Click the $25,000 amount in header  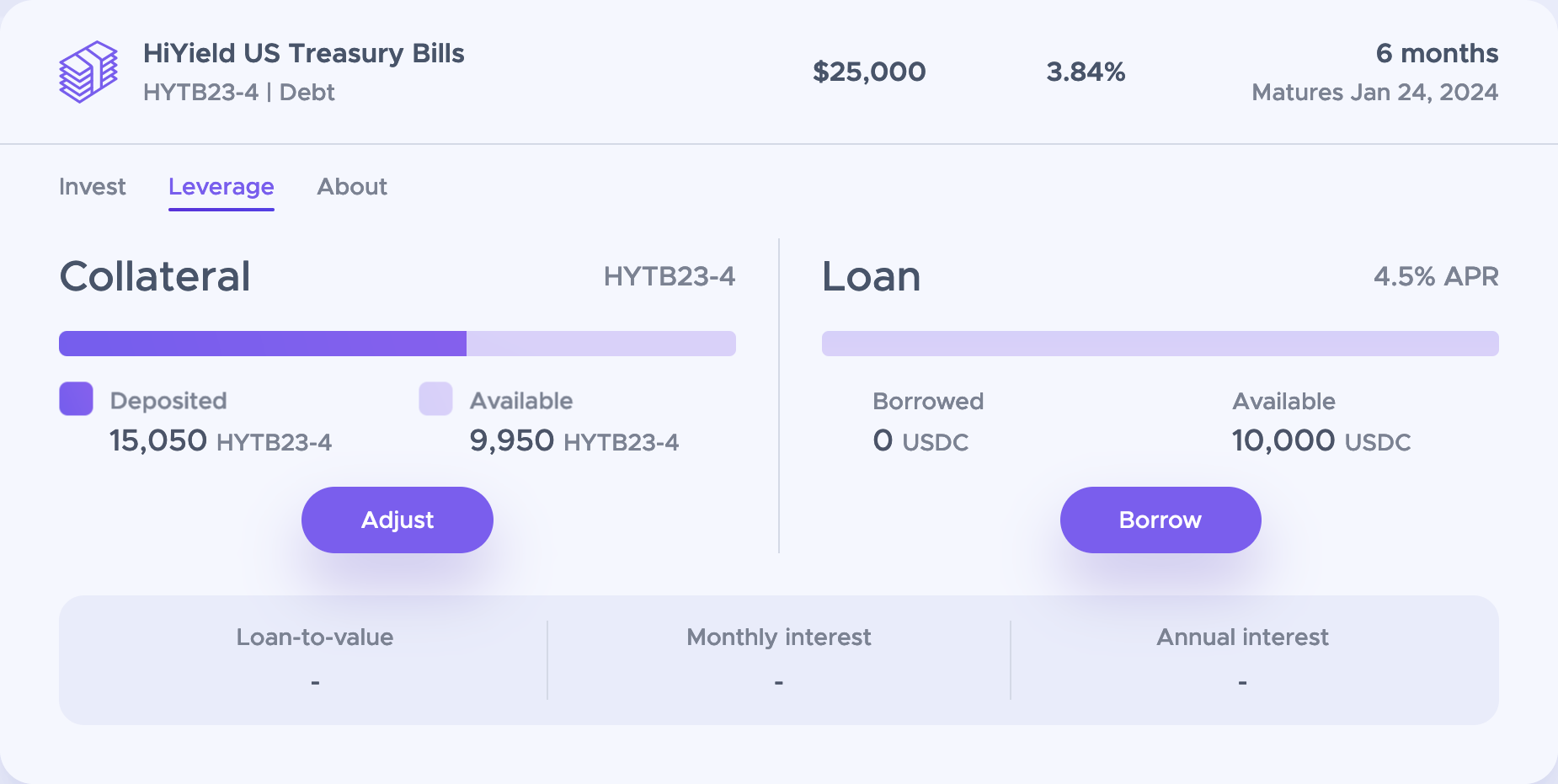coord(869,72)
